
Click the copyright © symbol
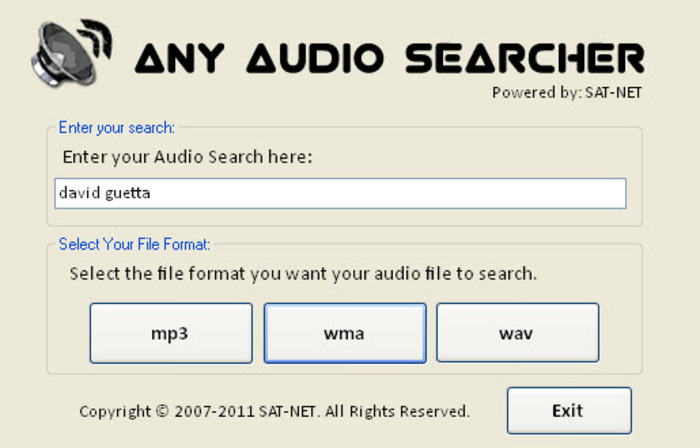click(x=162, y=411)
